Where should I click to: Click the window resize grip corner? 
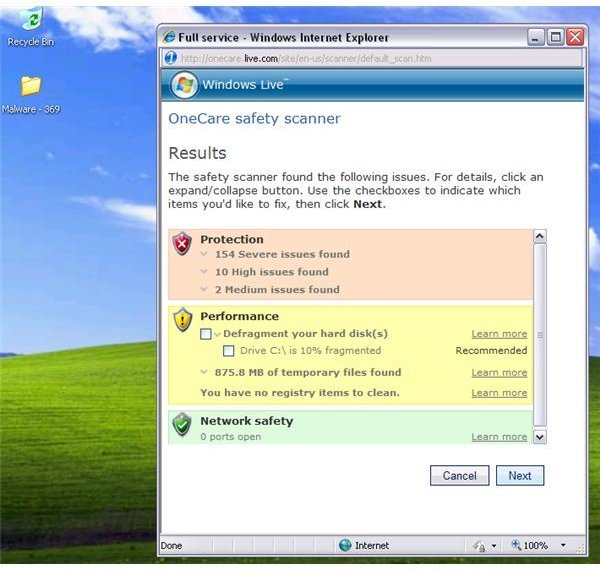coord(582,549)
